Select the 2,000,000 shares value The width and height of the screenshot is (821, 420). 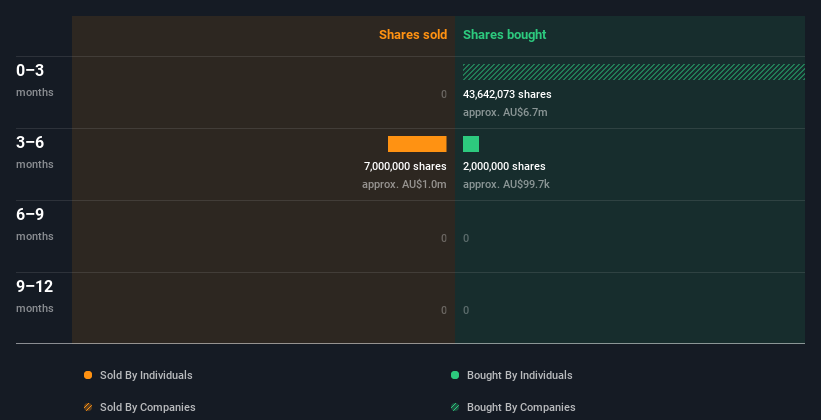point(504,166)
